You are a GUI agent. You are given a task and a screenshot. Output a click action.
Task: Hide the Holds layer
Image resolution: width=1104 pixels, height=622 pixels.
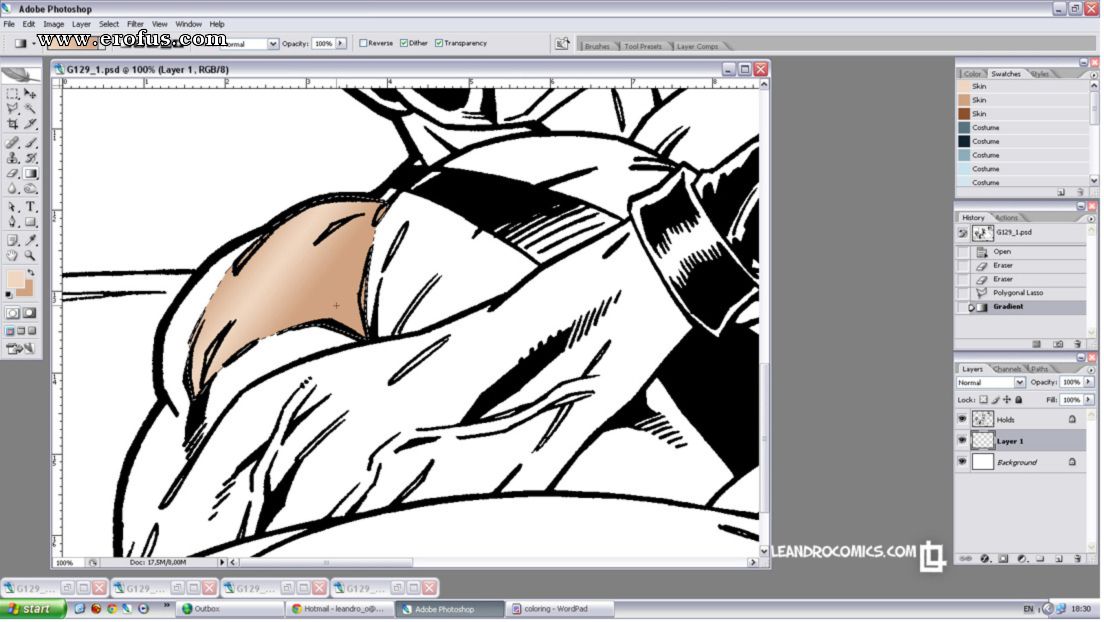click(x=962, y=419)
